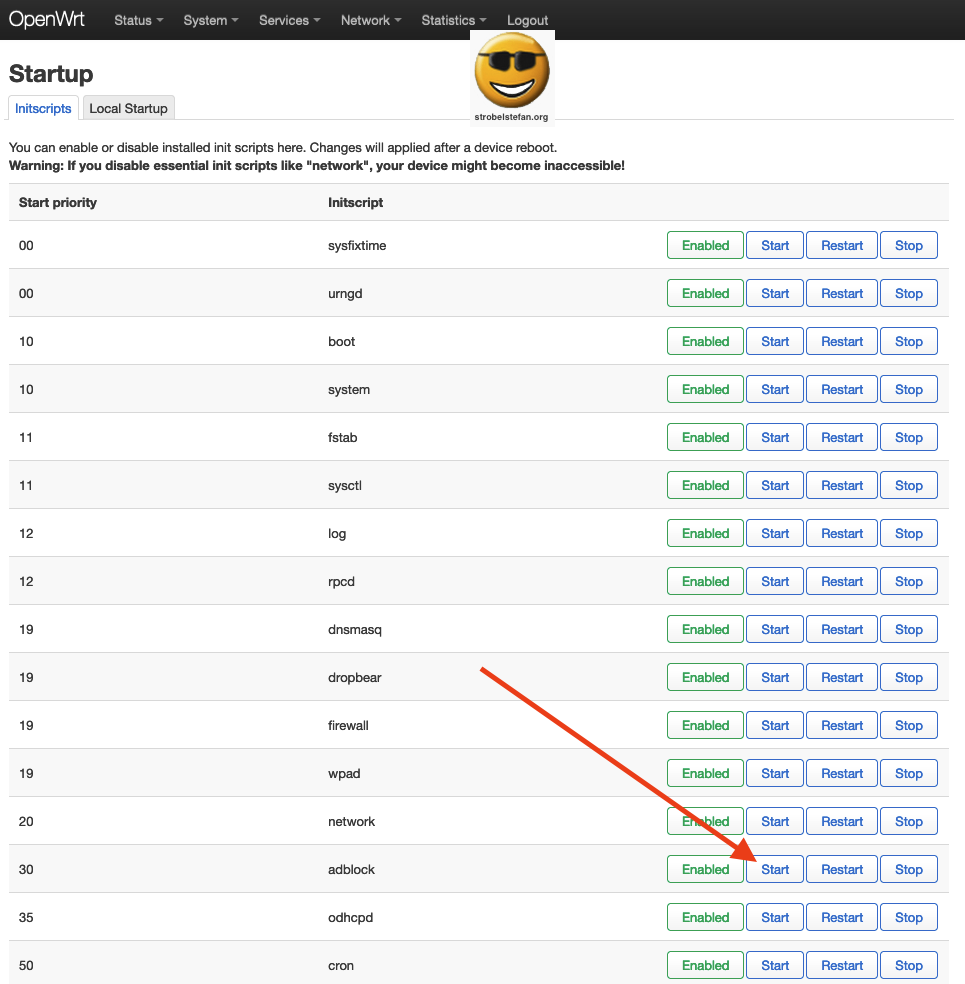Restart the network service
965x984 pixels.
(841, 821)
